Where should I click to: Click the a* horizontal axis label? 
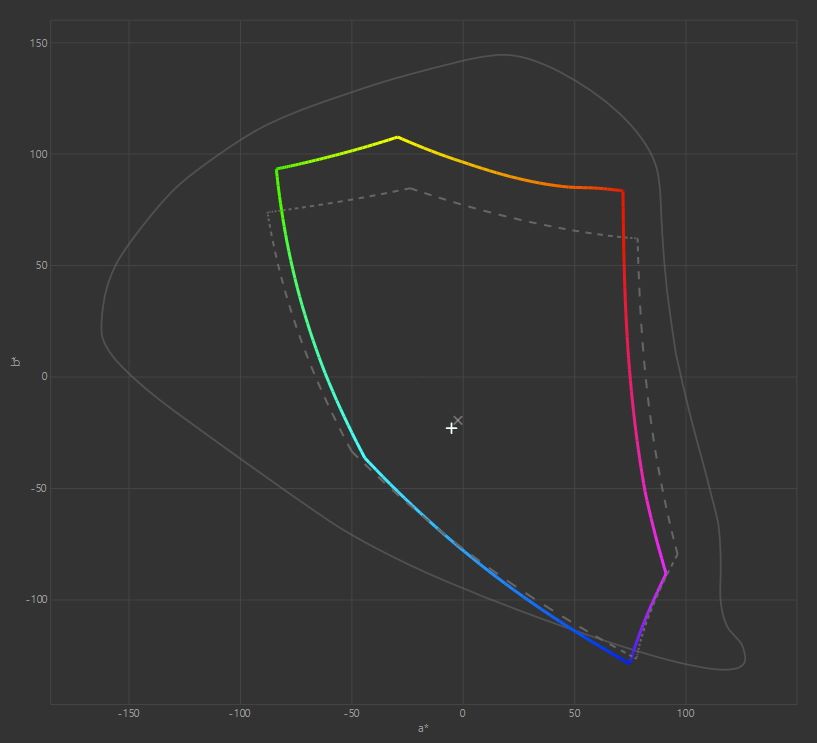tap(423, 728)
